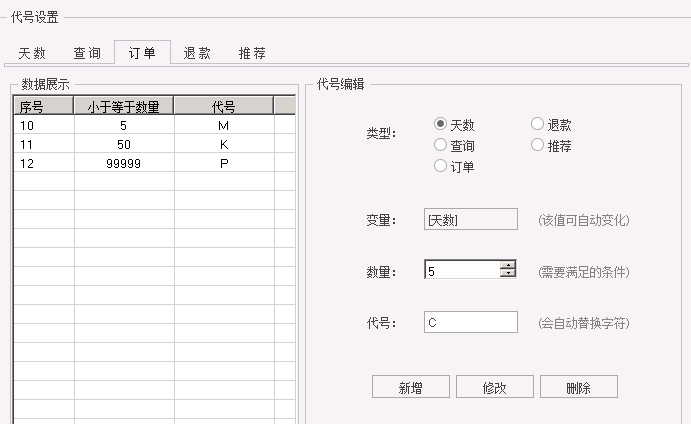691x424 pixels.
Task: Click the hint text (需要满足的条件)
Action: pyautogui.click(x=583, y=272)
